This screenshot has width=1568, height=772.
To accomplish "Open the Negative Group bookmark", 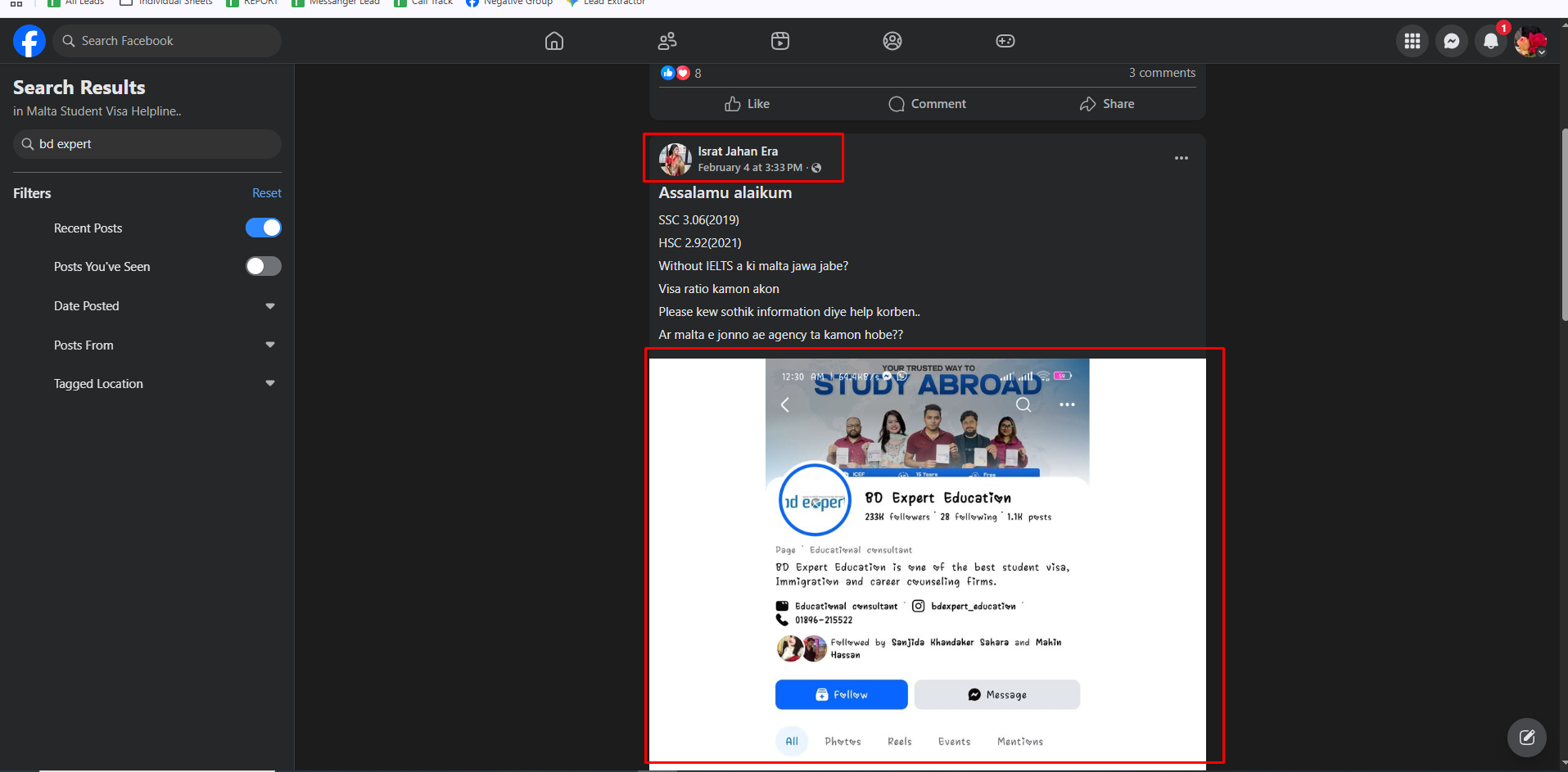I will point(508,3).
